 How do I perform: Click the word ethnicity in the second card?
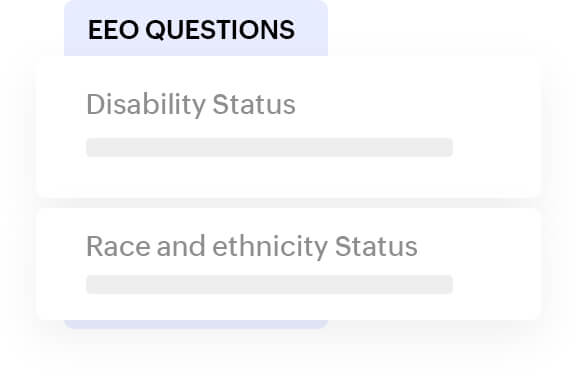pos(270,246)
